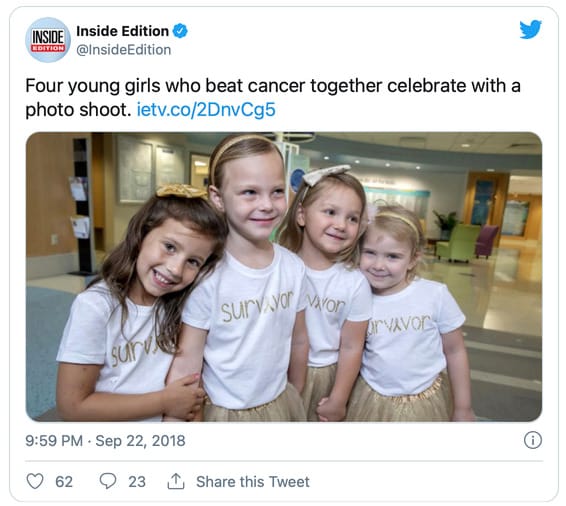Follow the ietv.co/2DnvCg5 link
This screenshot has width=566, height=506.
click(x=206, y=110)
